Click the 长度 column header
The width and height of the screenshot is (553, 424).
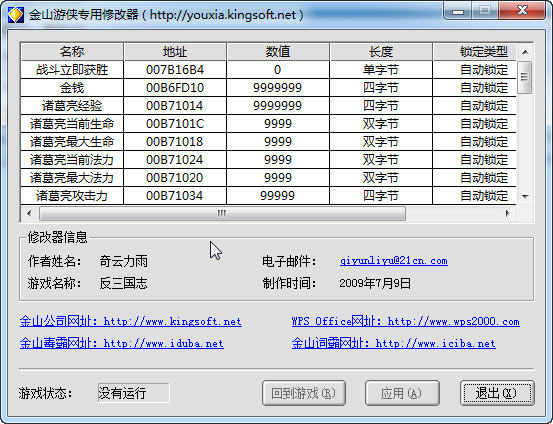point(381,52)
